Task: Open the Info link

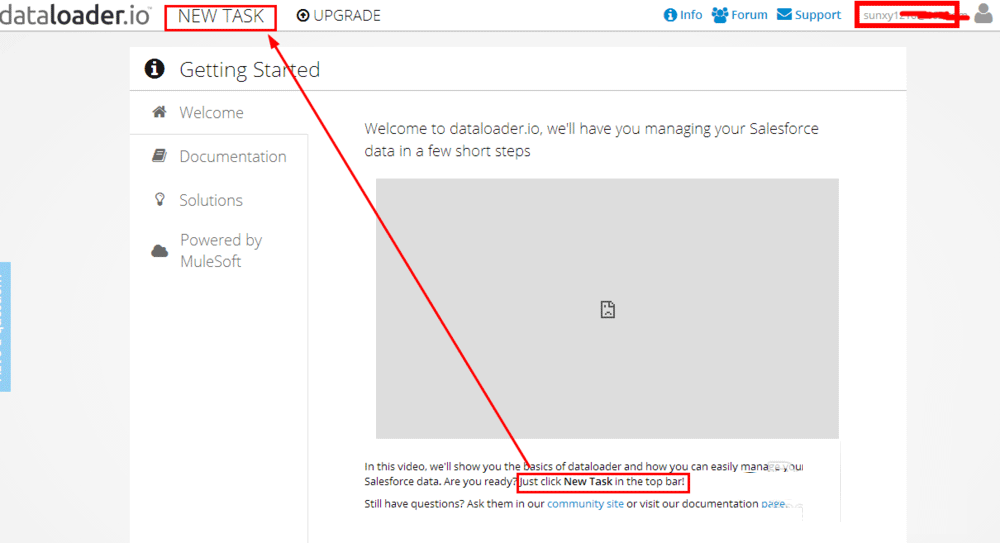Action: point(683,15)
